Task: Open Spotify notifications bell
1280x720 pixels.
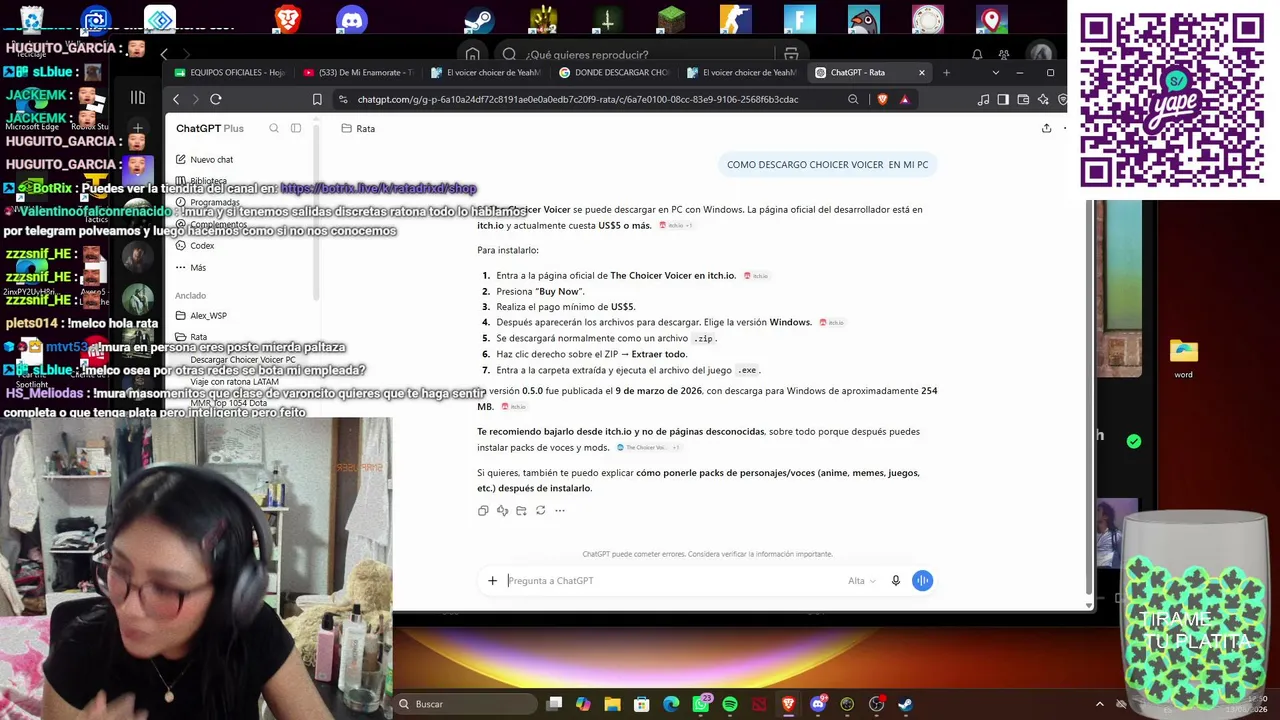Action: click(x=977, y=54)
